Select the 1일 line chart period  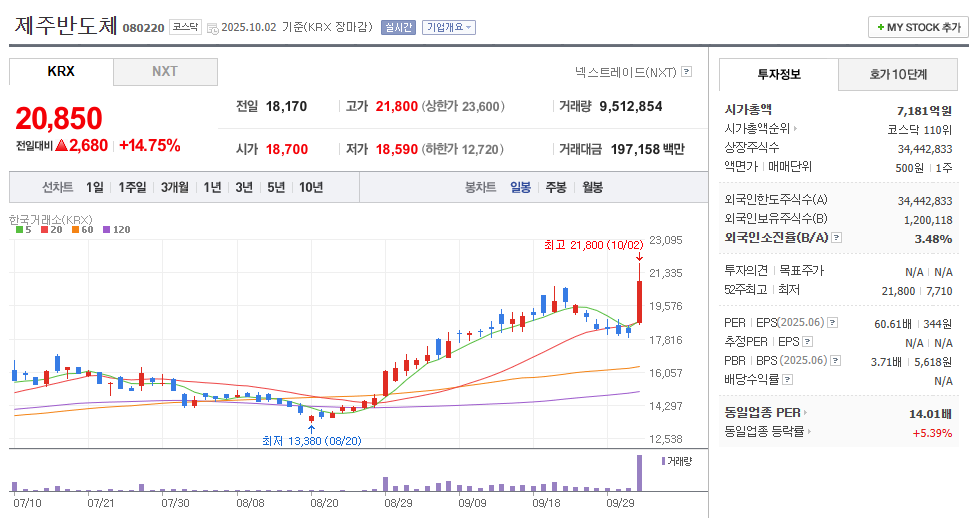(95, 187)
